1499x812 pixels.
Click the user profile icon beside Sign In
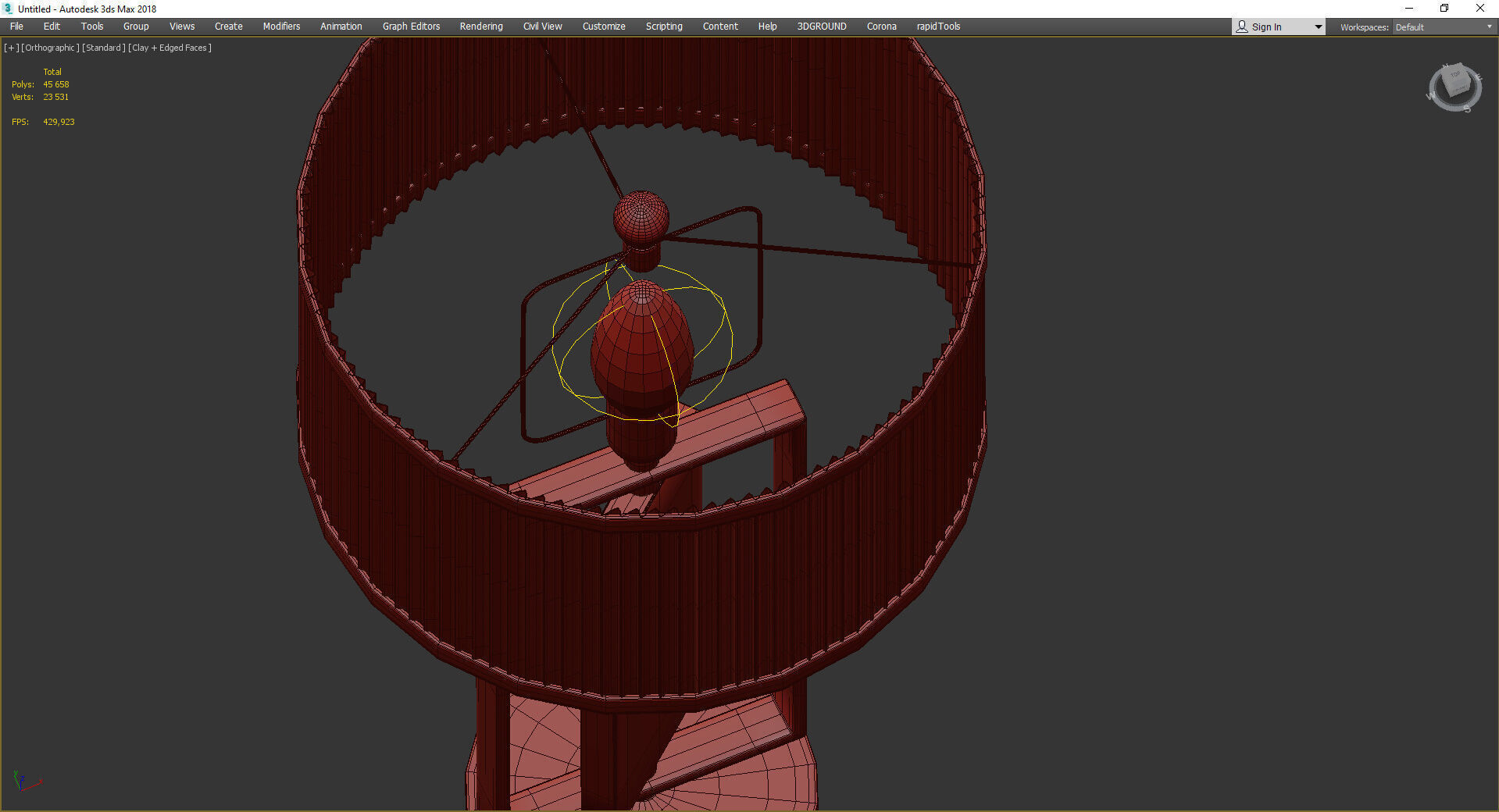coord(1242,27)
